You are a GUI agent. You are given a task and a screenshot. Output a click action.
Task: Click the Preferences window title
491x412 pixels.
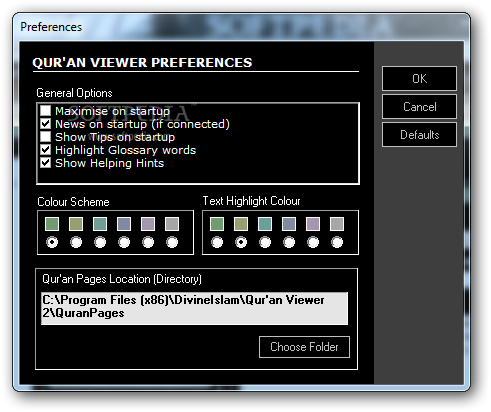click(x=51, y=27)
